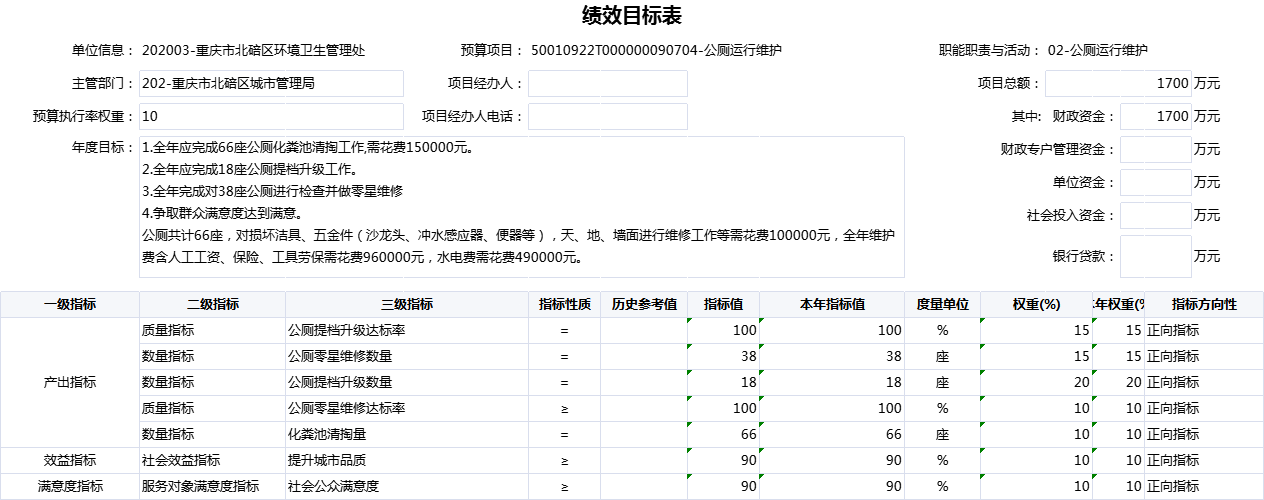Screen dimensions: 1264x500
Task: Click 指标值 cell 66 for 化粪池清掏量
Action: (x=723, y=435)
